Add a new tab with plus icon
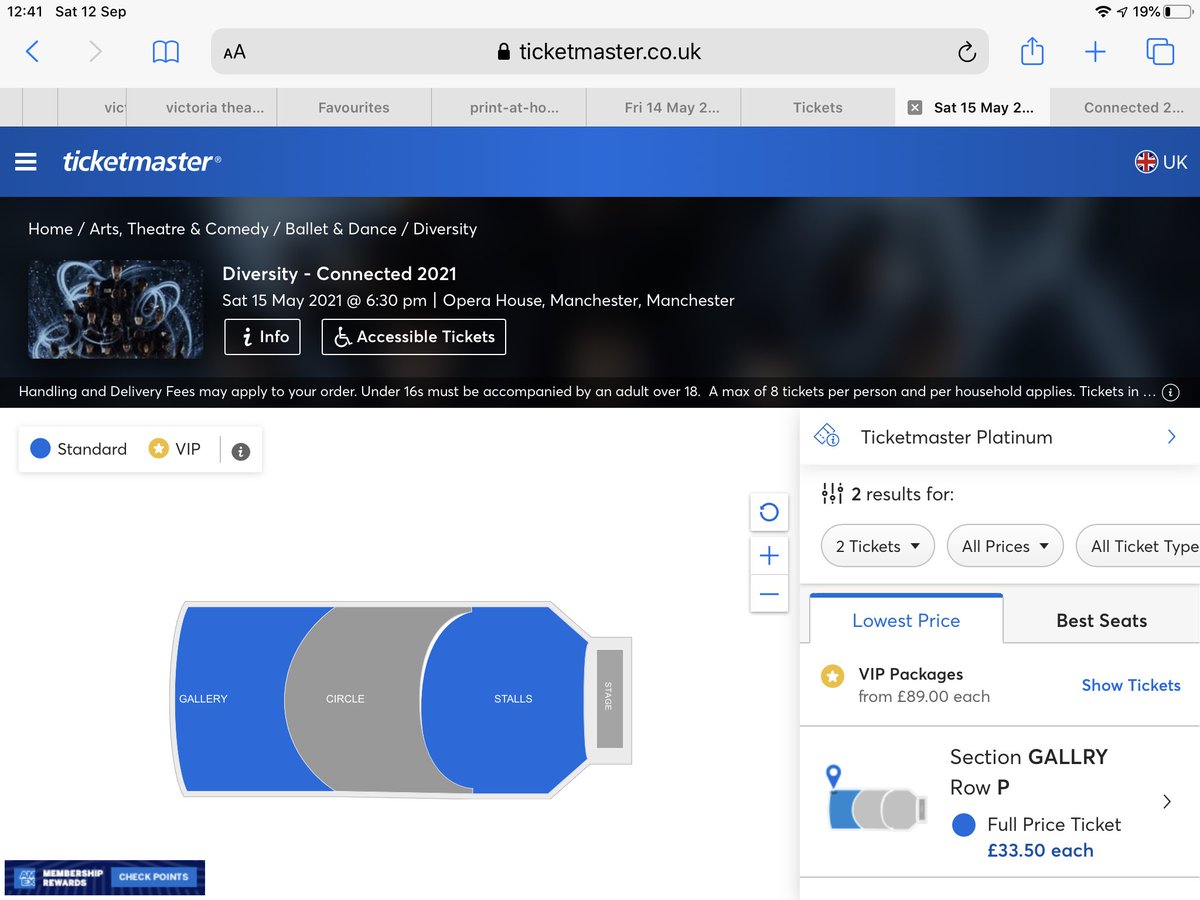Viewport: 1200px width, 900px height. [1095, 52]
